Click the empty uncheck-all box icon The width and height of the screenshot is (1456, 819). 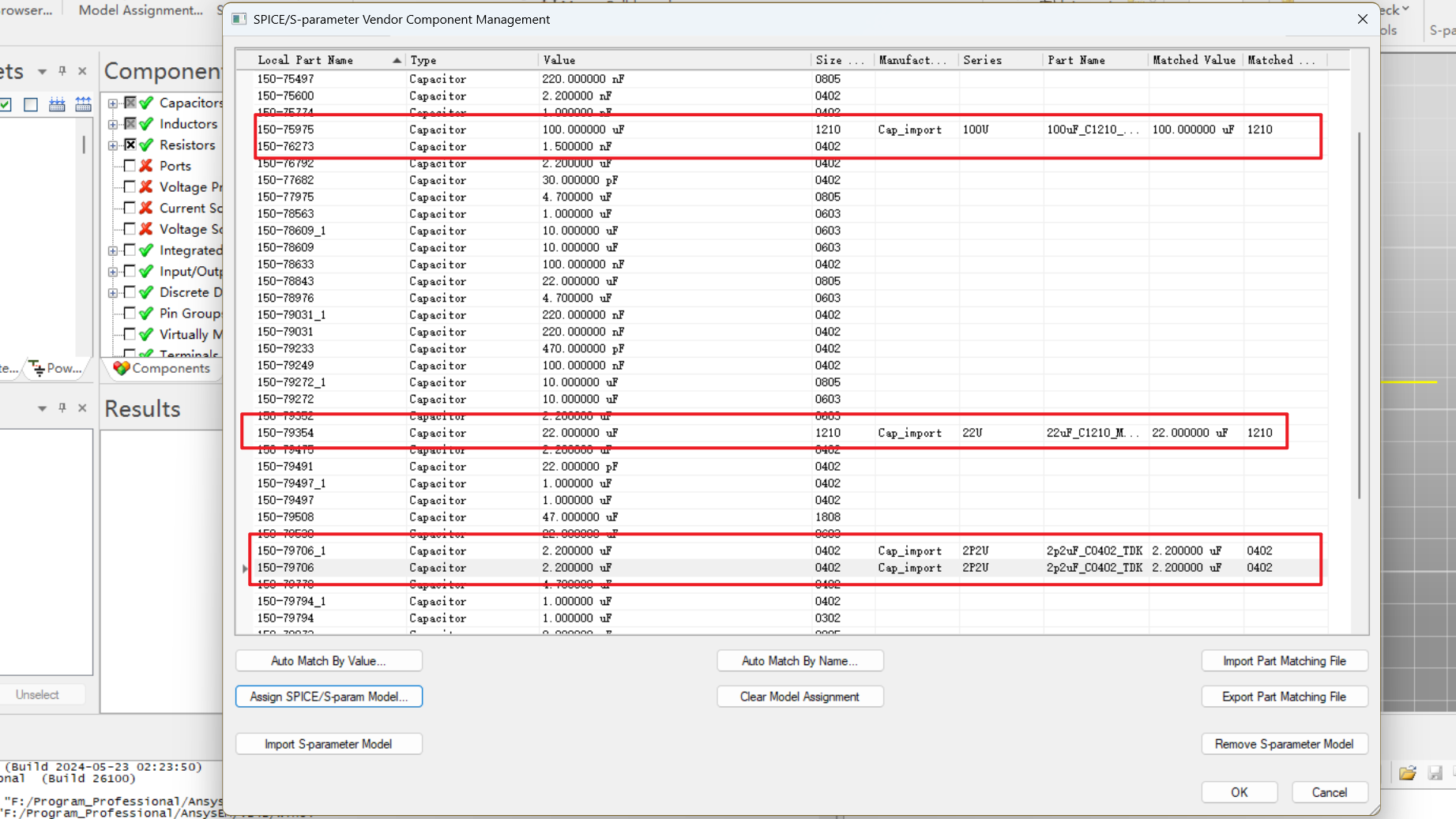point(31,104)
